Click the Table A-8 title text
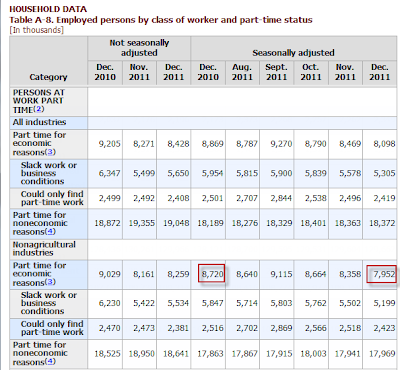This screenshot has height=370, width=400. coord(161,20)
